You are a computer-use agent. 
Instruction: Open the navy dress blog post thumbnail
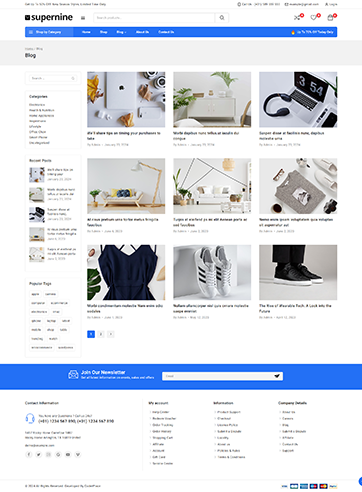(x=126, y=273)
